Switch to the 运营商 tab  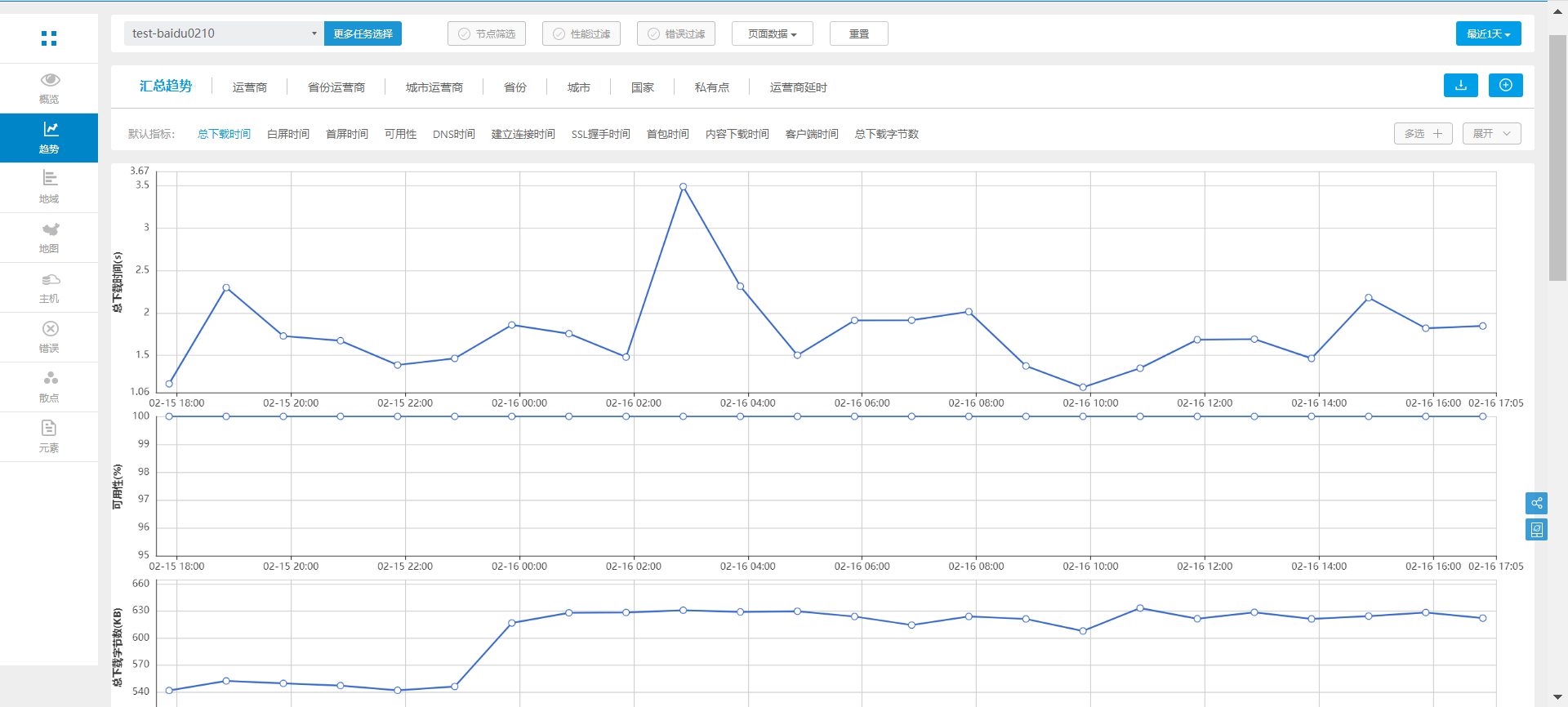tap(249, 87)
